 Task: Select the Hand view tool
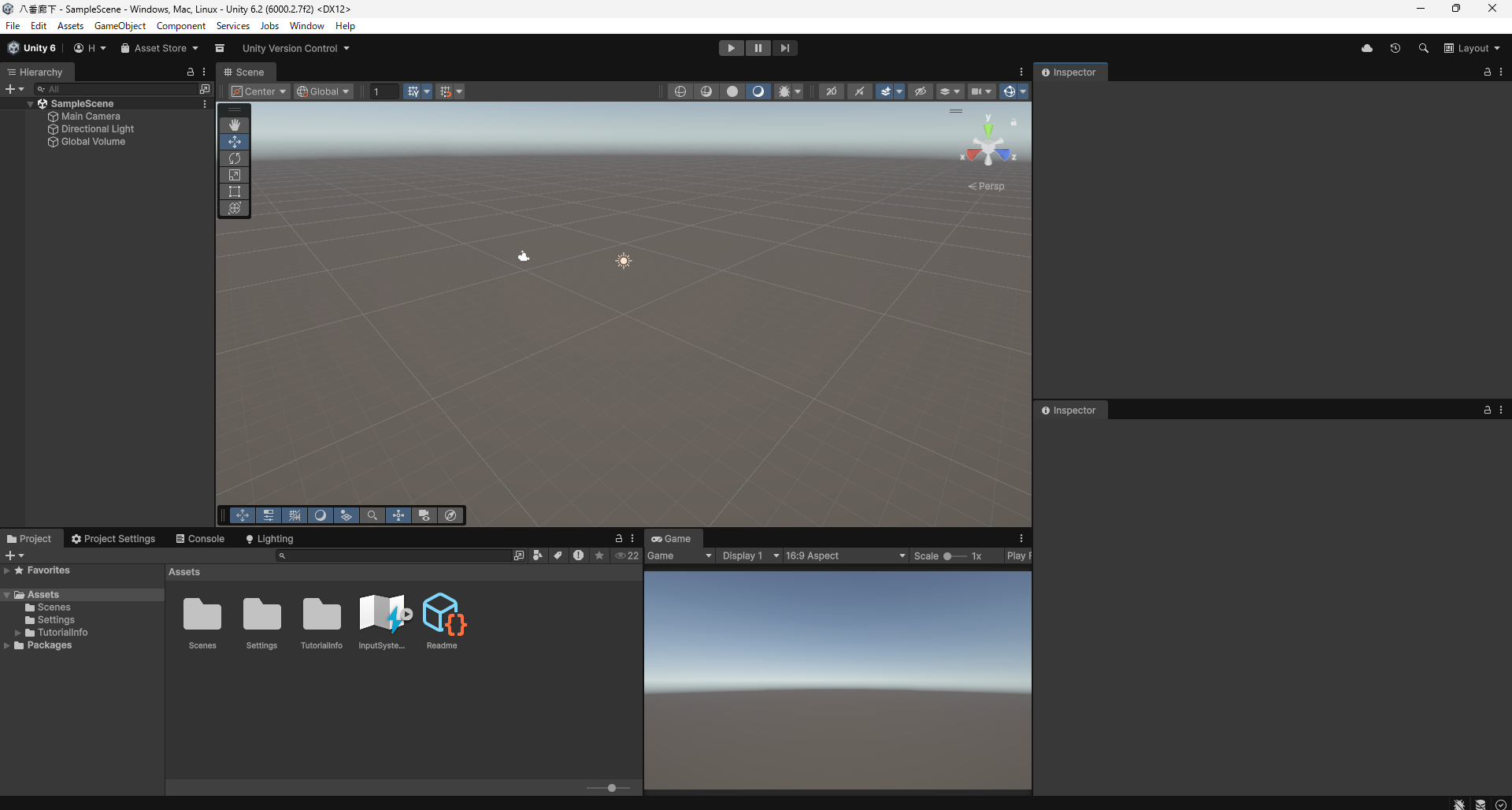(235, 125)
